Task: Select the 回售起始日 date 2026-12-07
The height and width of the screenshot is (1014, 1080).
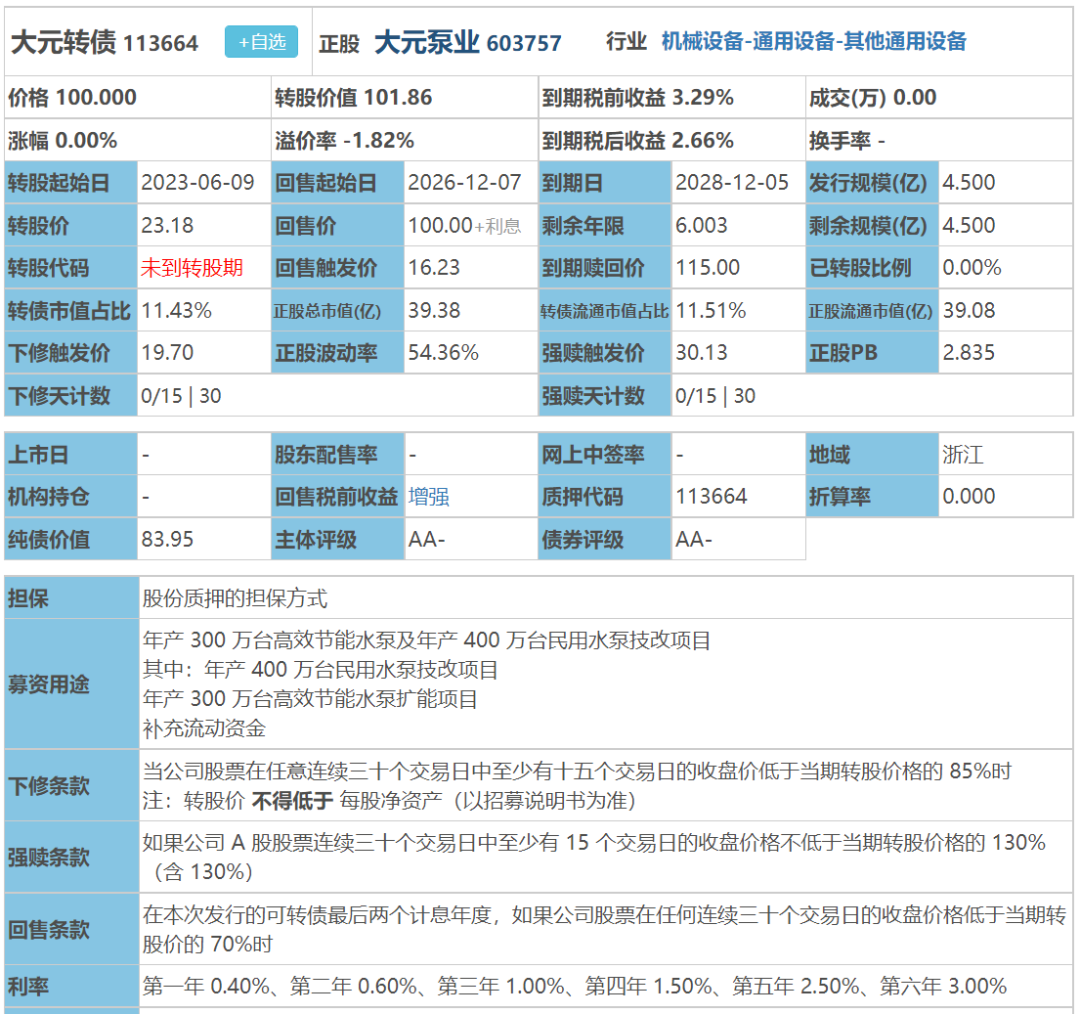Action: coord(465,183)
